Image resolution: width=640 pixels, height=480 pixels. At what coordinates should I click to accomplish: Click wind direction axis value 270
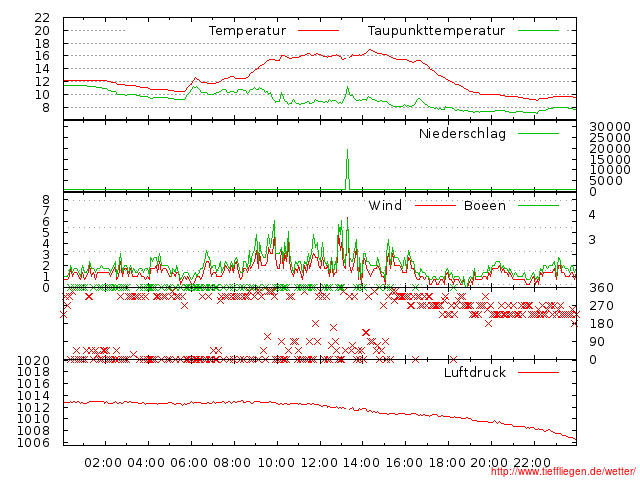pos(601,306)
